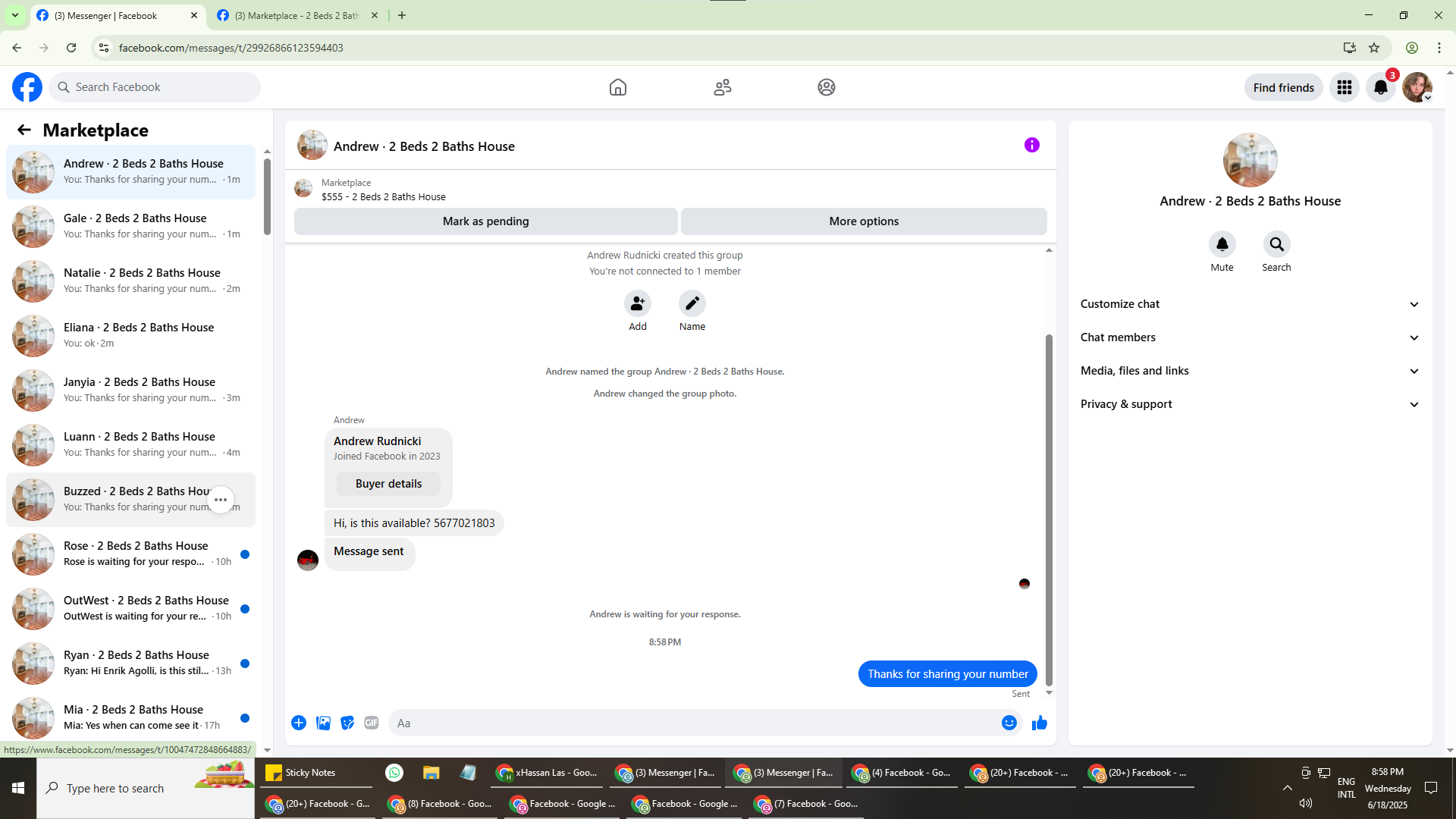Open options menu for Buzzed conversation

point(221,500)
